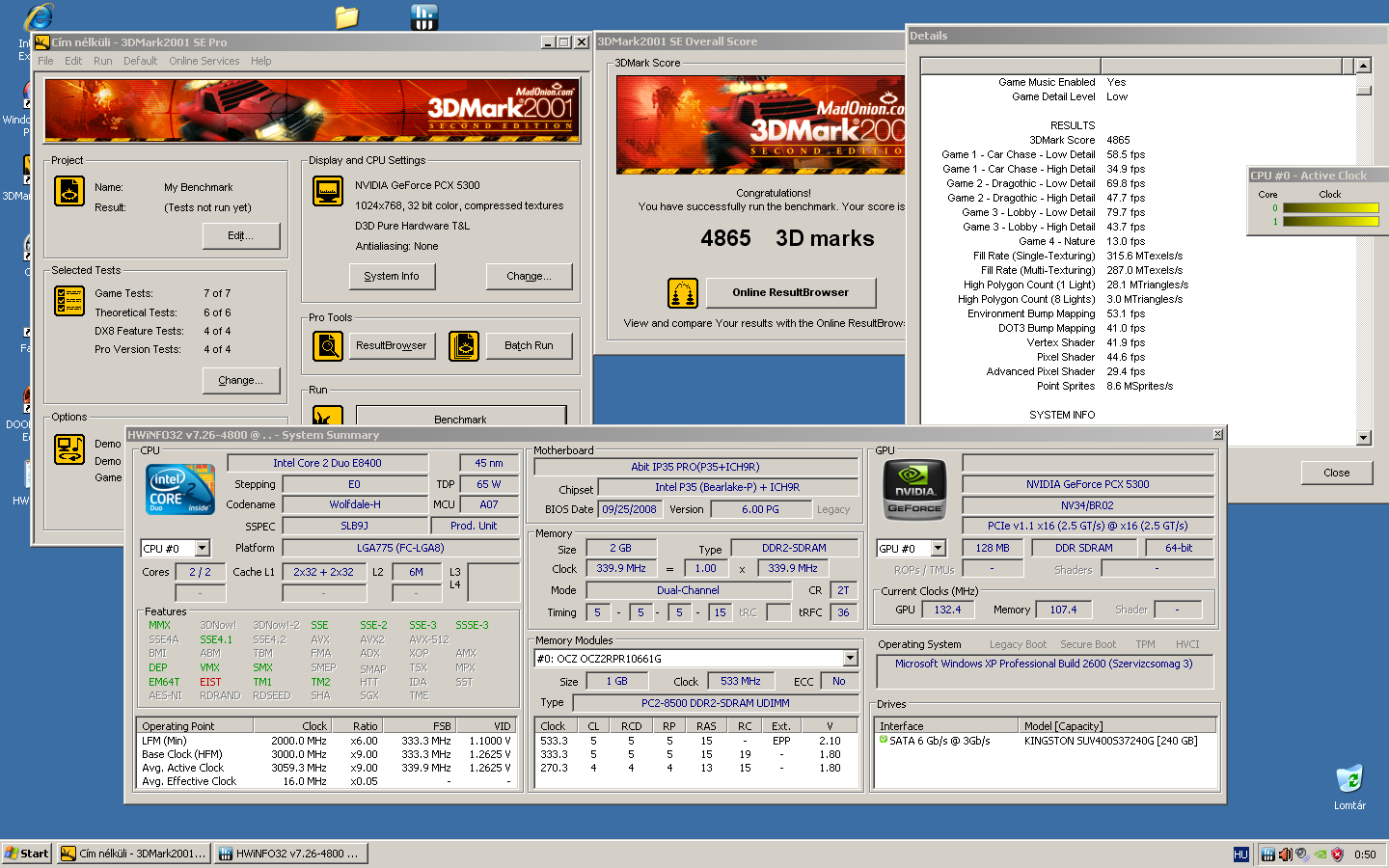This screenshot has width=1389, height=868.
Task: Click the Options computer icon in 3DMark2001
Action: (x=69, y=449)
